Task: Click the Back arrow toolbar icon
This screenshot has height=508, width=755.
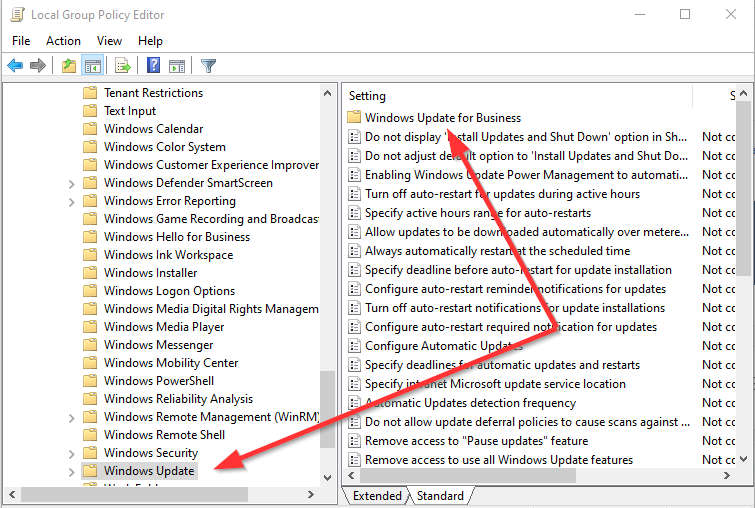Action: click(15, 65)
